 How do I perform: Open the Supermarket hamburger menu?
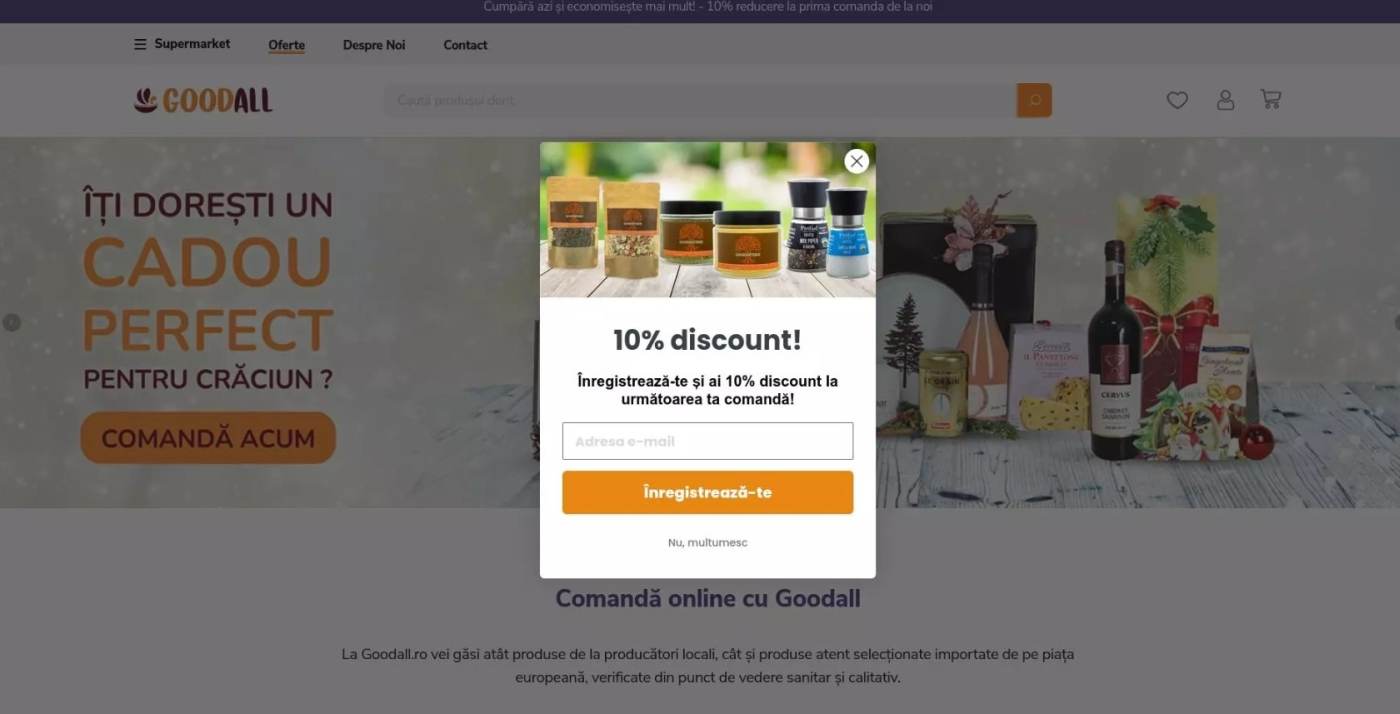point(182,44)
